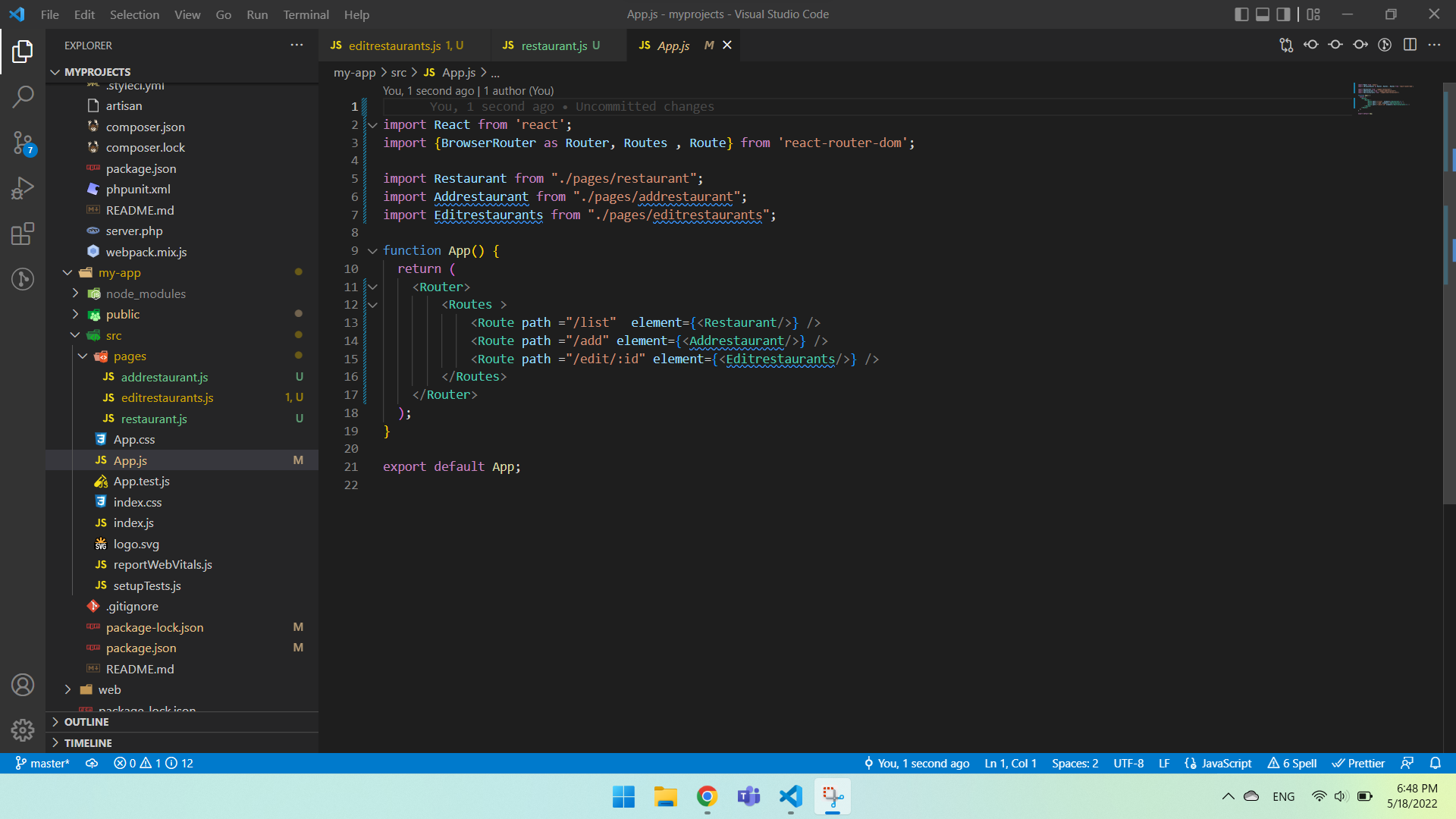
Task: Open the Extensions view
Action: (x=23, y=234)
